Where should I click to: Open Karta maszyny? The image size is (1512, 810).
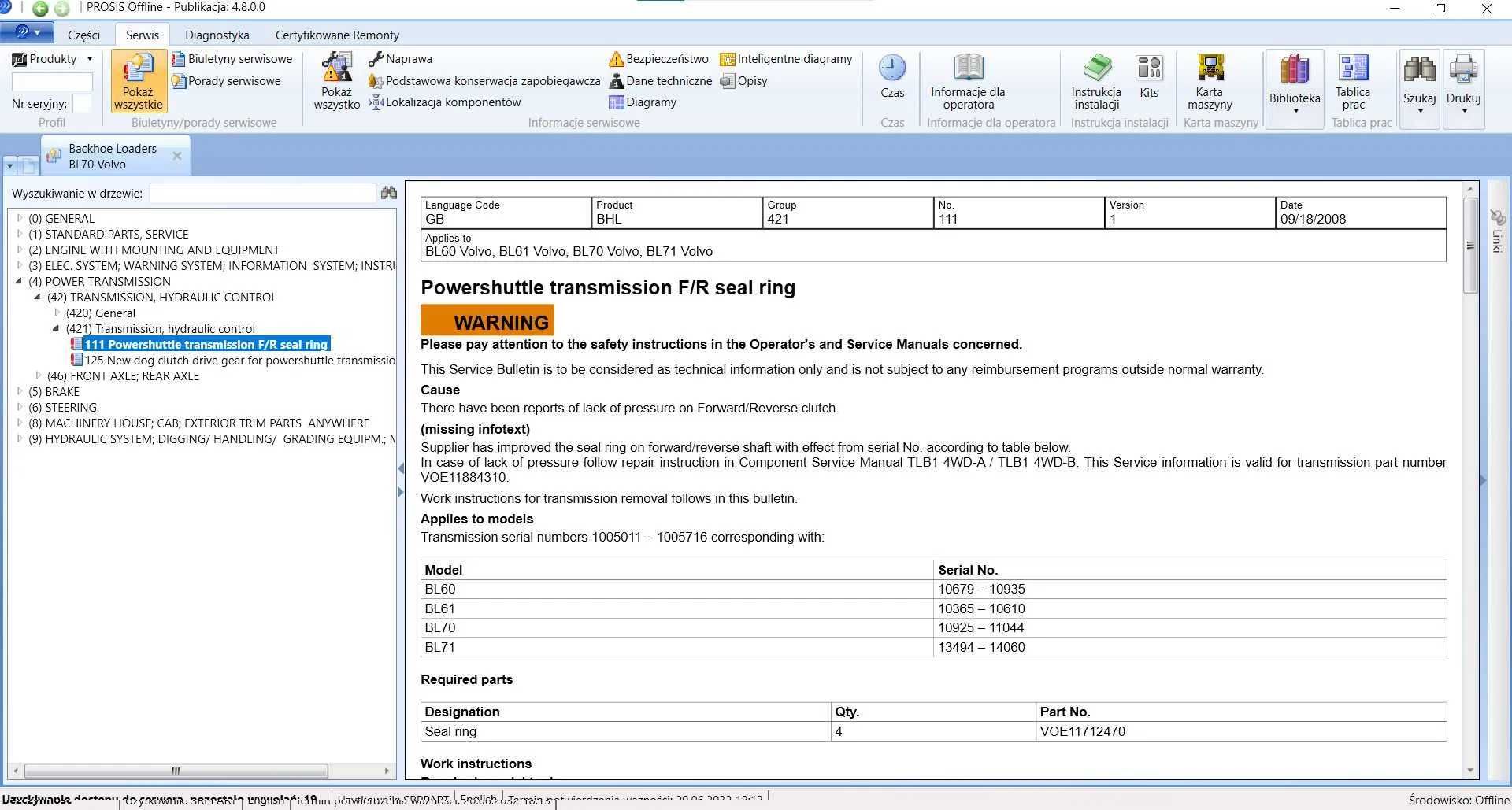coord(1210,81)
